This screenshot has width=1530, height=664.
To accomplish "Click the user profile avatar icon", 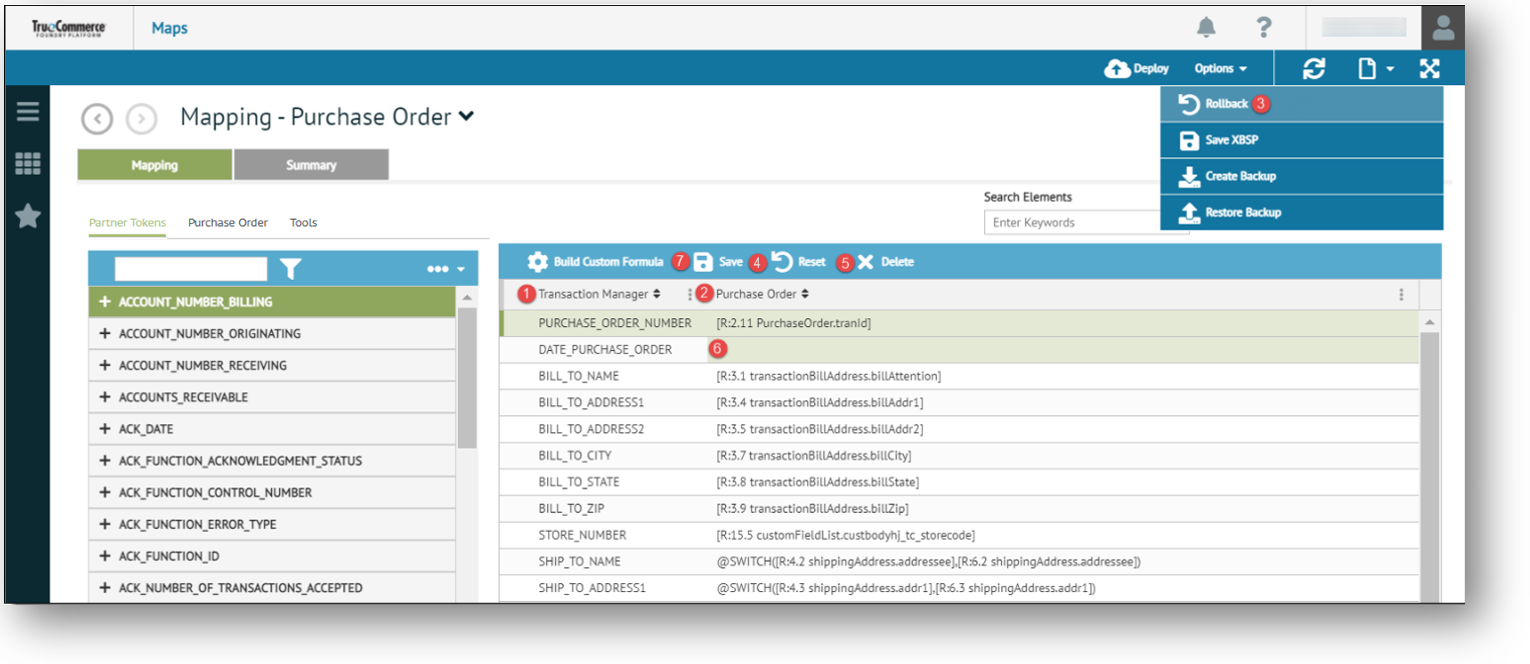I will [1443, 28].
